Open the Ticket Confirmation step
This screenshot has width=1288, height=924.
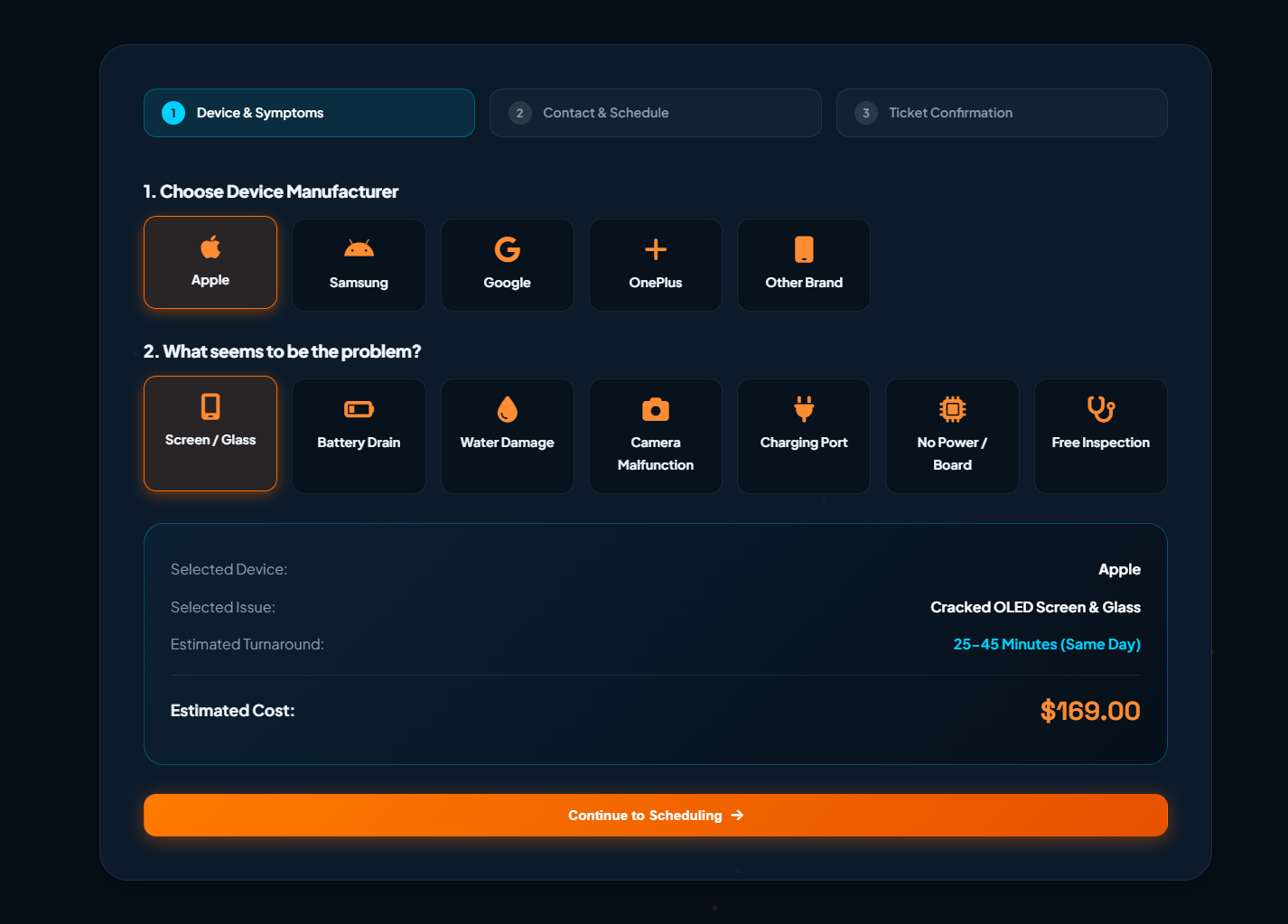click(1002, 113)
